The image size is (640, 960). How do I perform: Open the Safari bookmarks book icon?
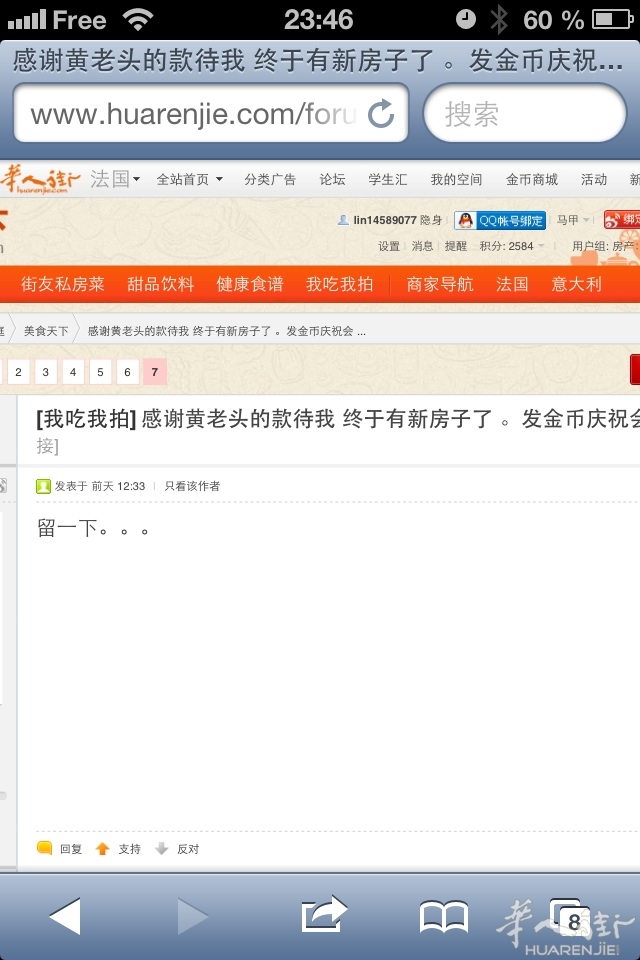pyautogui.click(x=444, y=916)
